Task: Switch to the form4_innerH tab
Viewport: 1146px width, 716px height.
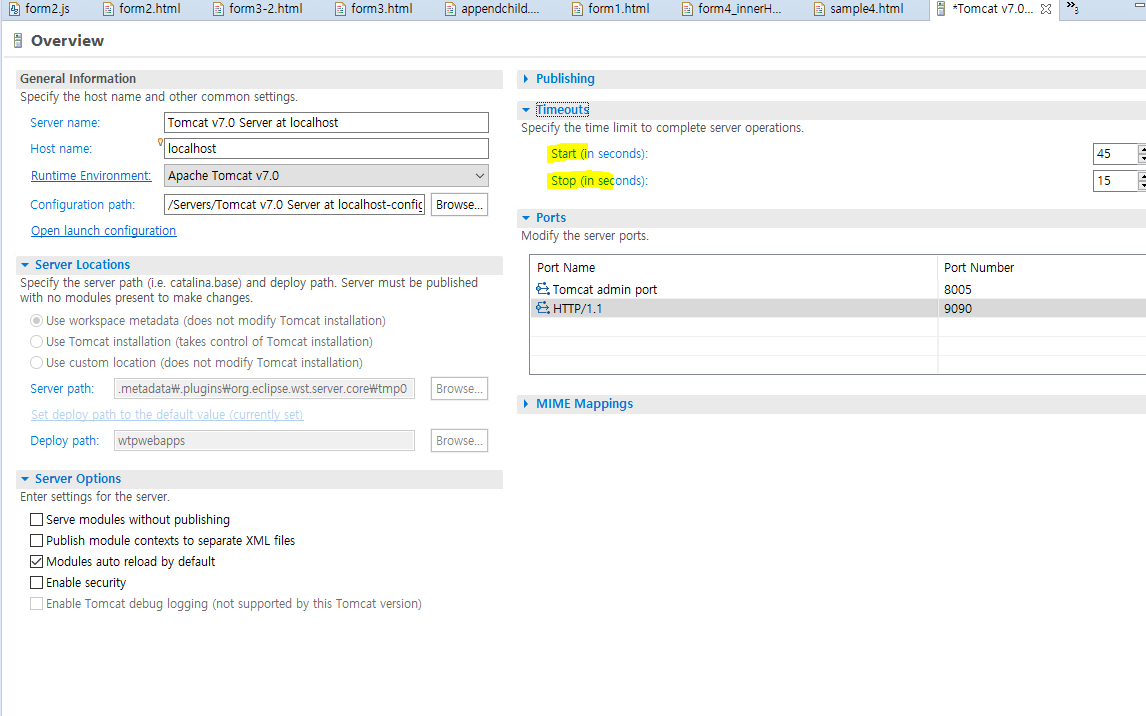Action: [731, 9]
